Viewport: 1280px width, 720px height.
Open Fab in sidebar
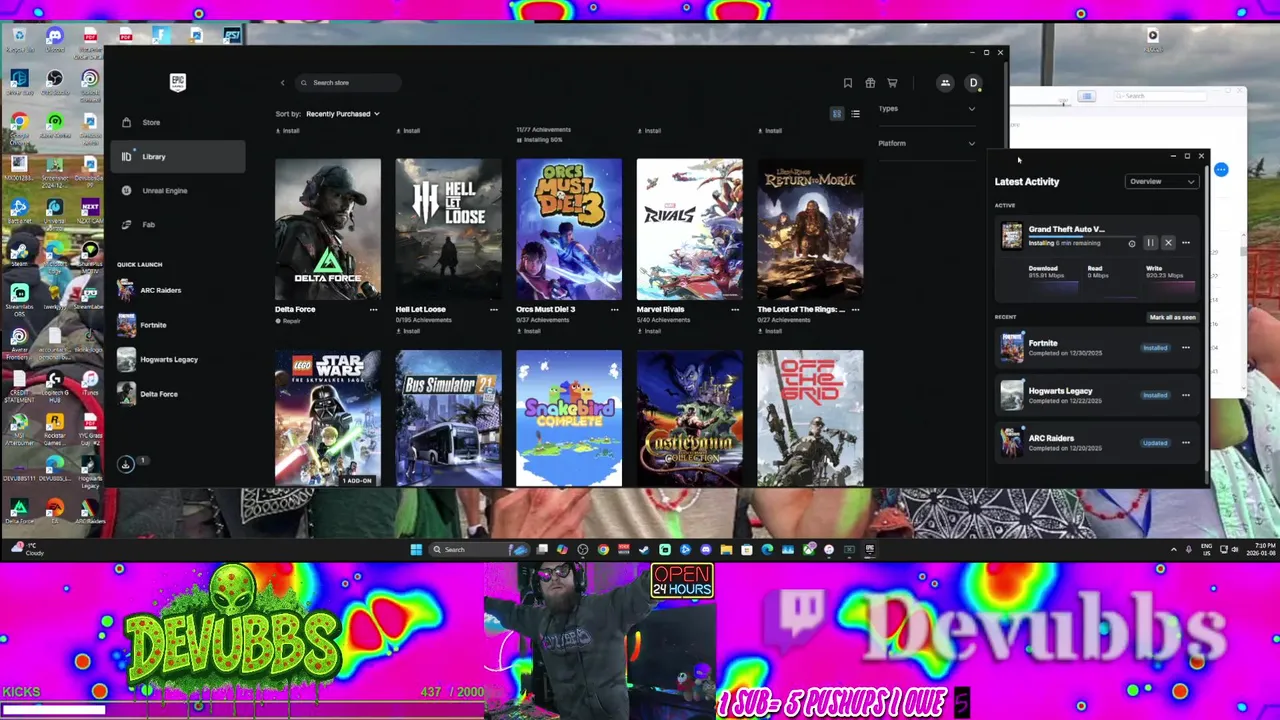(x=175, y=224)
